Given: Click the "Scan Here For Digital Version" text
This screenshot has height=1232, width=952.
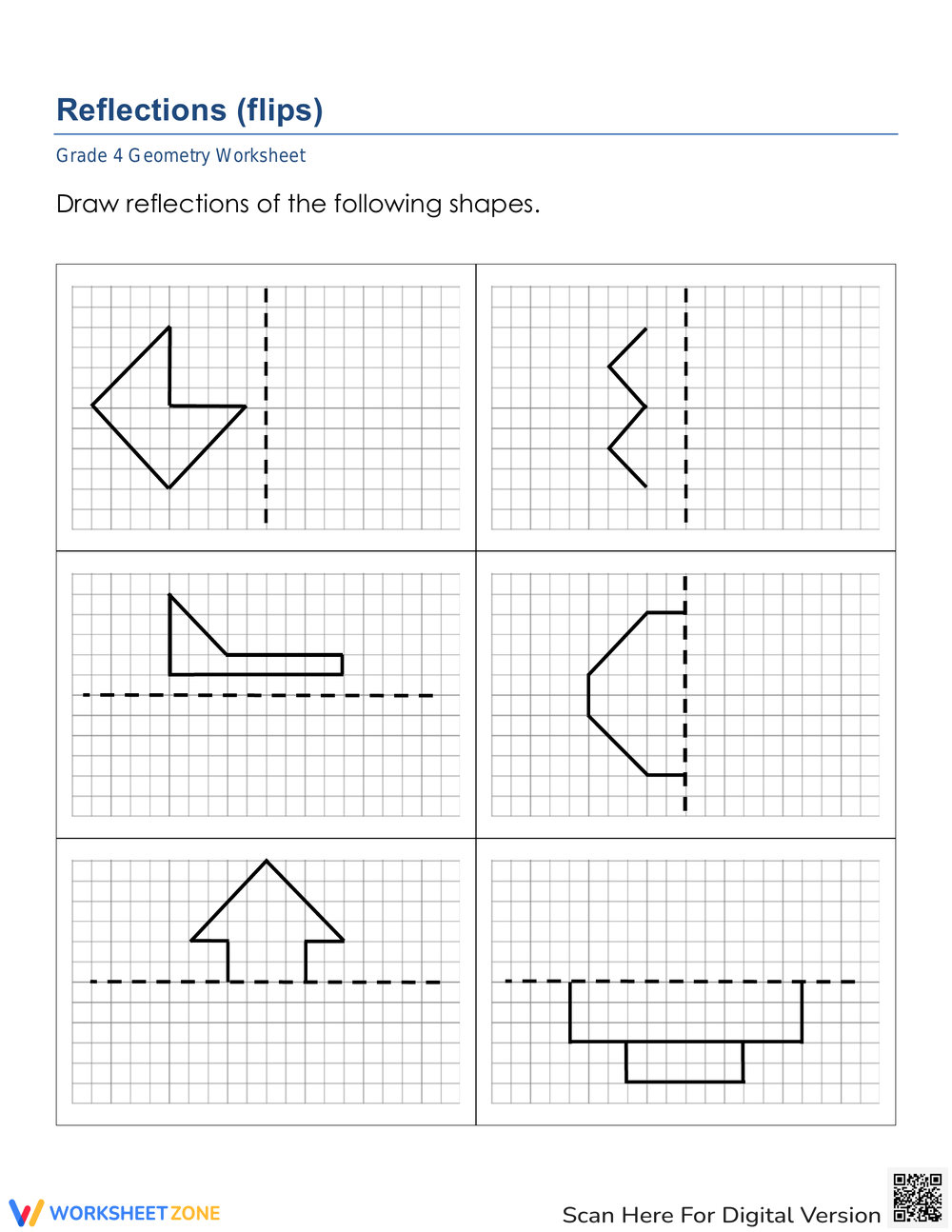Looking at the screenshot, I should pos(721,1215).
